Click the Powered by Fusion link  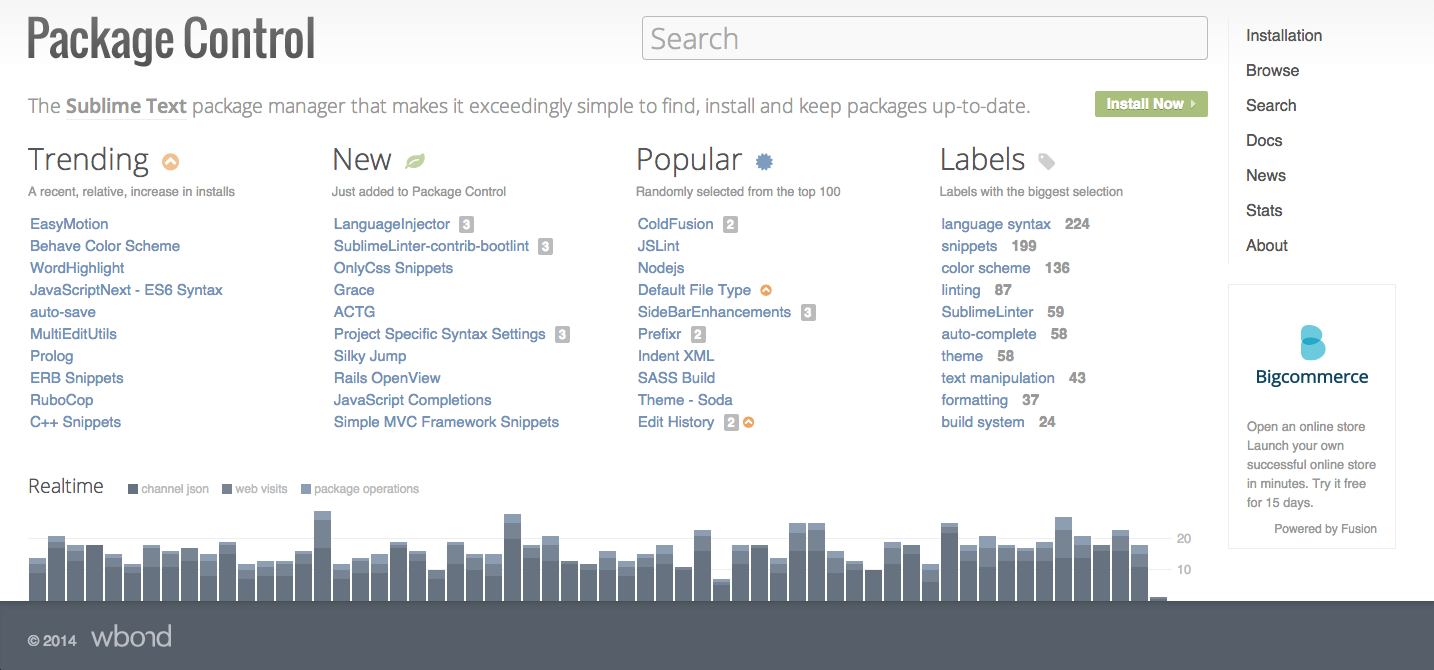coord(1325,529)
